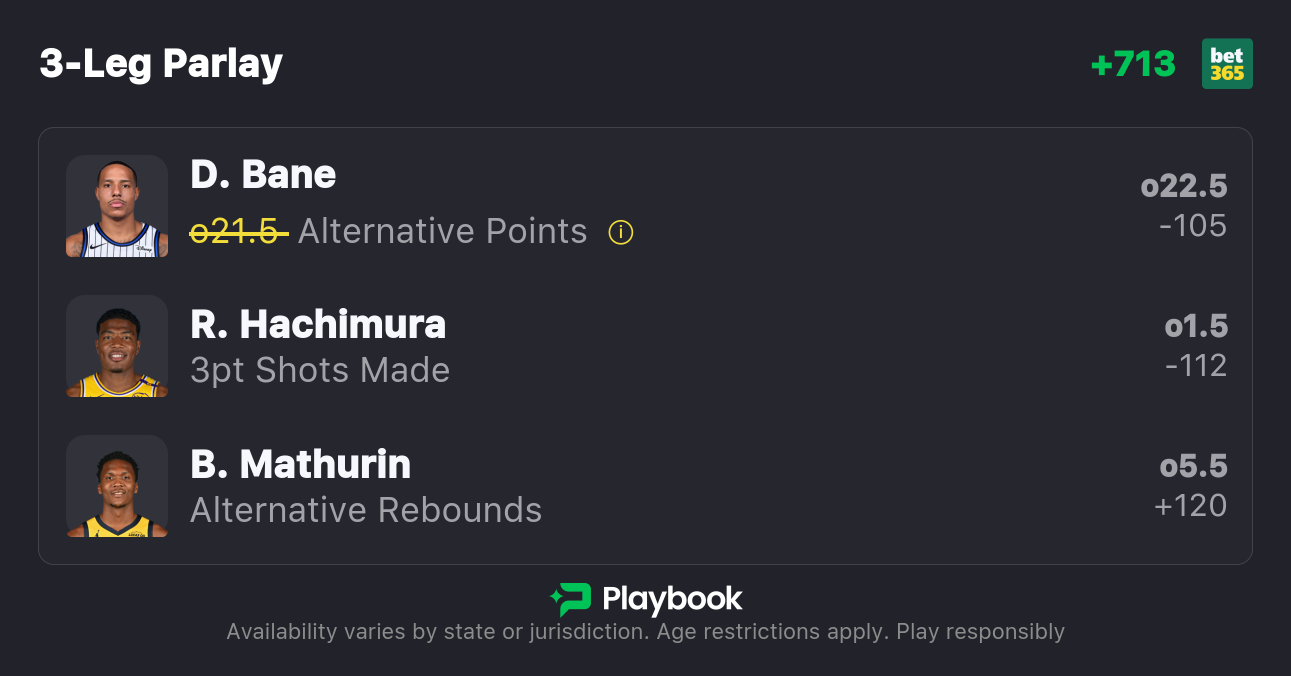The width and height of the screenshot is (1291, 676).
Task: Select the R. Hachimura player name
Action: 318,324
